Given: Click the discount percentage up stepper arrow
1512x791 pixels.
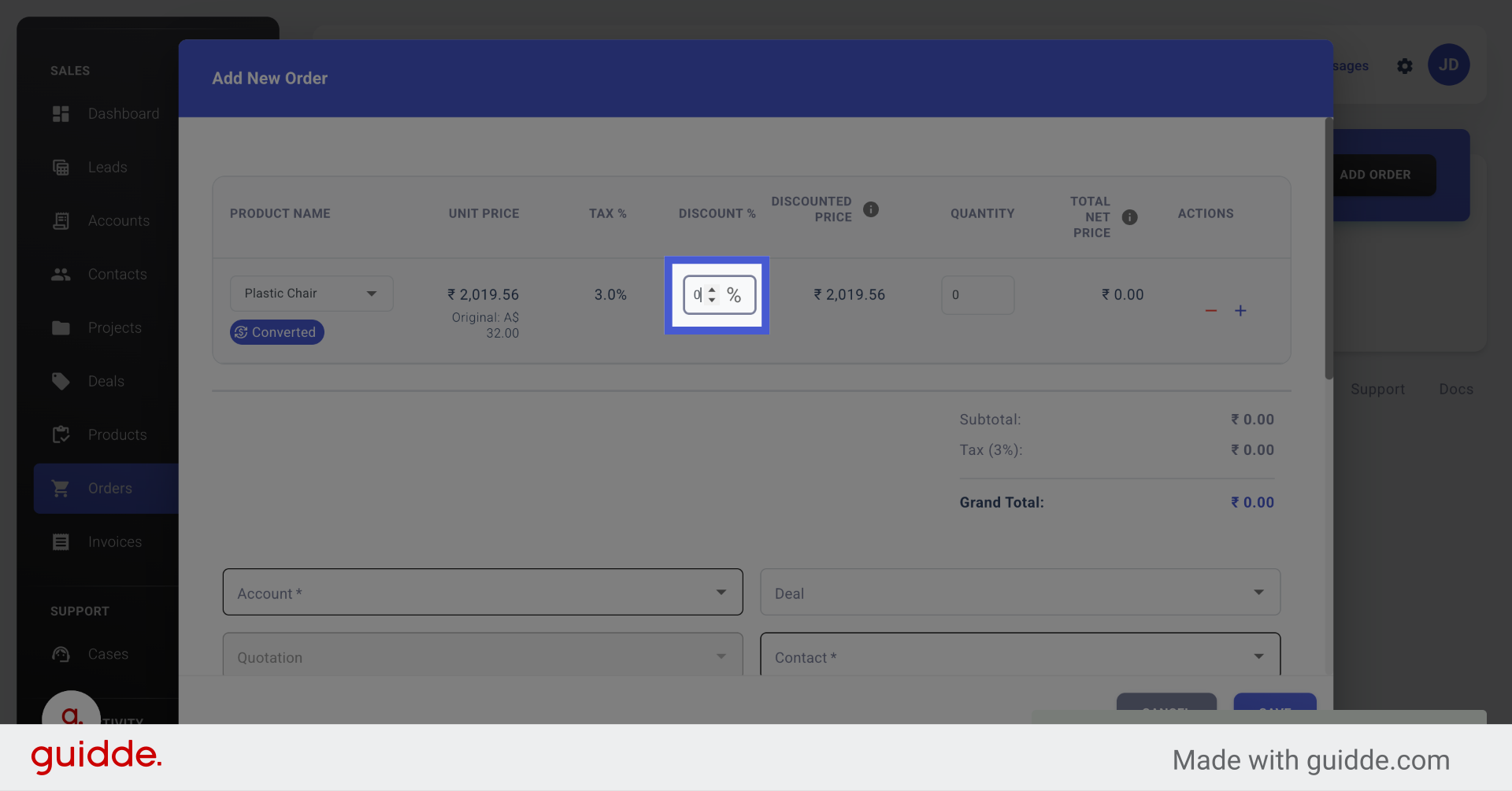Looking at the screenshot, I should (x=712, y=290).
